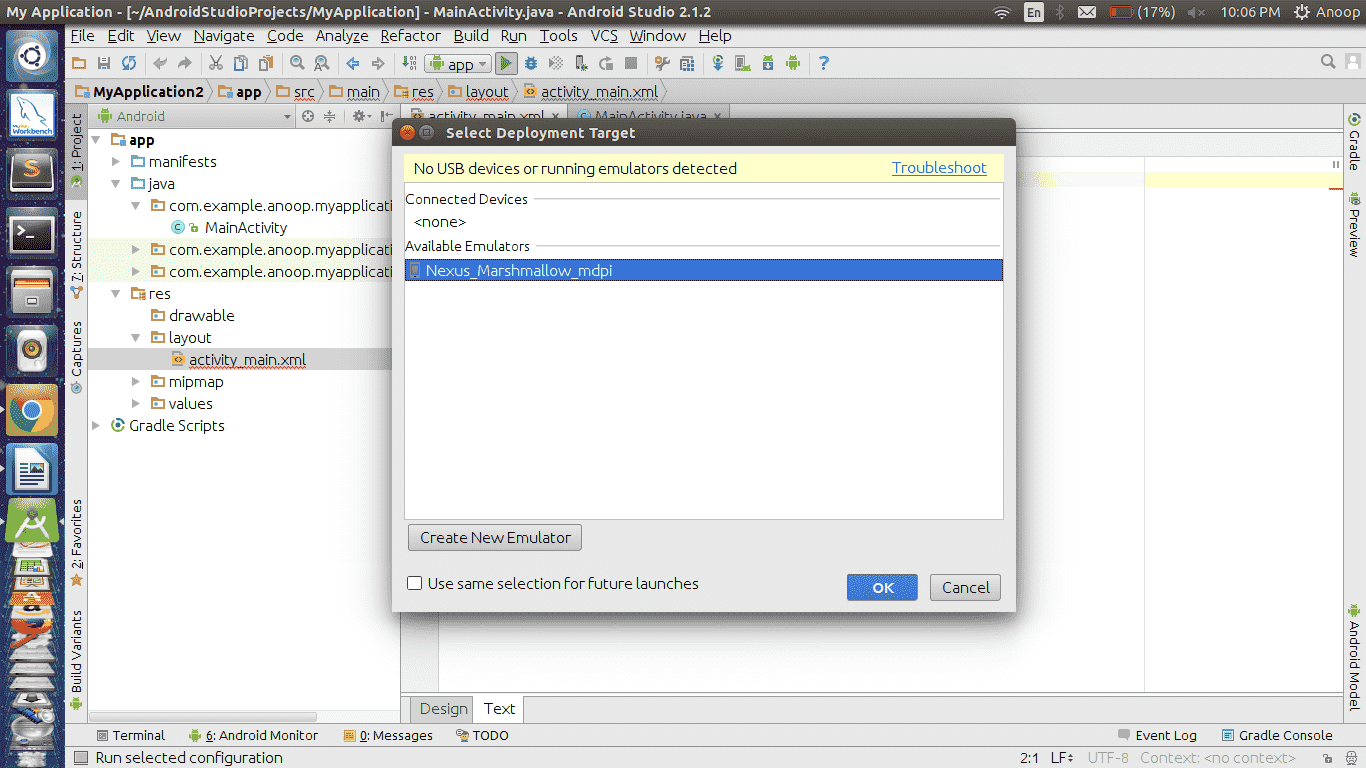Enable Use same selection for future launches
The image size is (1366, 768).
(x=414, y=583)
